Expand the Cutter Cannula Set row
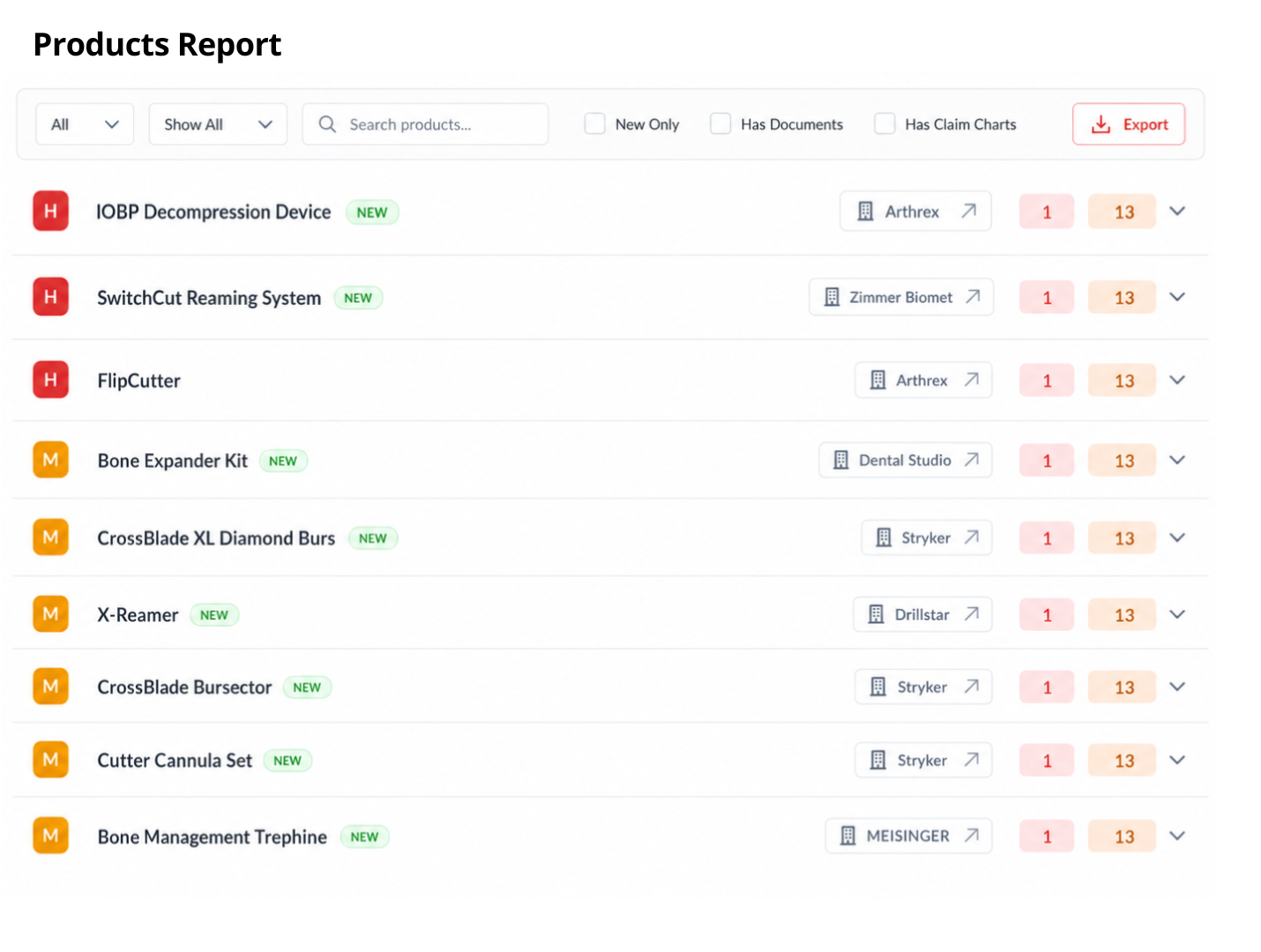The height and width of the screenshot is (952, 1261). pos(1177,759)
